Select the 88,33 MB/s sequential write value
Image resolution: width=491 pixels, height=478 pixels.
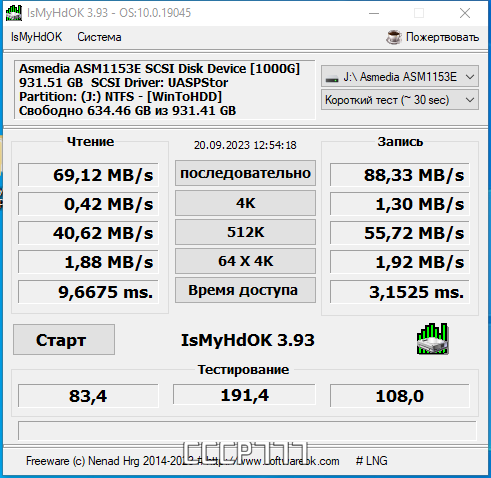(400, 175)
